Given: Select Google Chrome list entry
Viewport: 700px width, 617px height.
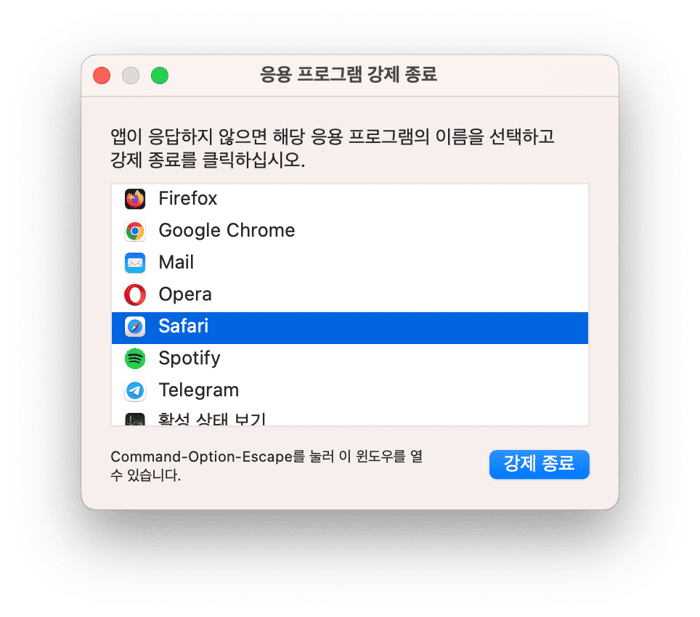Looking at the screenshot, I should coord(350,231).
